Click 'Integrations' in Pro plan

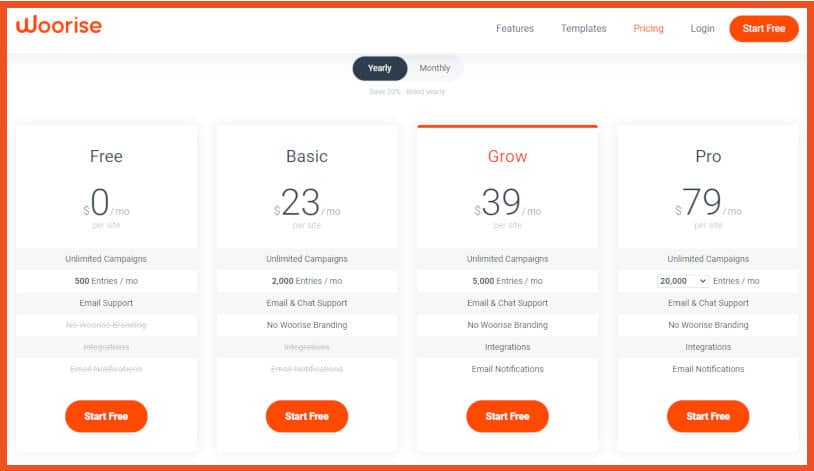[708, 347]
